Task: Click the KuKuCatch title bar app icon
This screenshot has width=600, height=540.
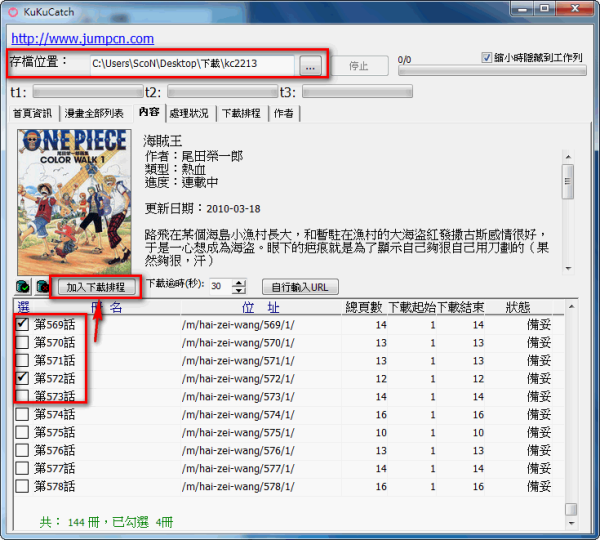Action: tap(13, 12)
